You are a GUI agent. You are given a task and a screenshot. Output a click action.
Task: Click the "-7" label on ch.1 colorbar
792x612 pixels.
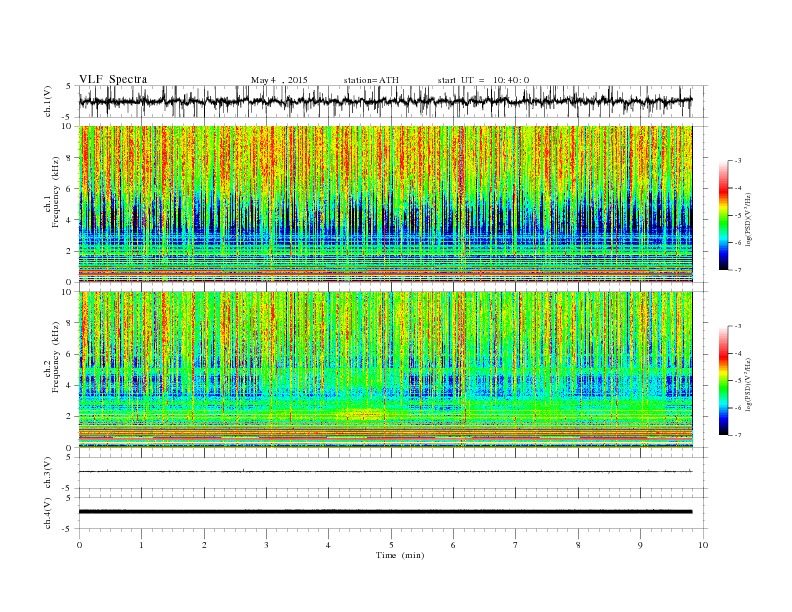coord(738,270)
